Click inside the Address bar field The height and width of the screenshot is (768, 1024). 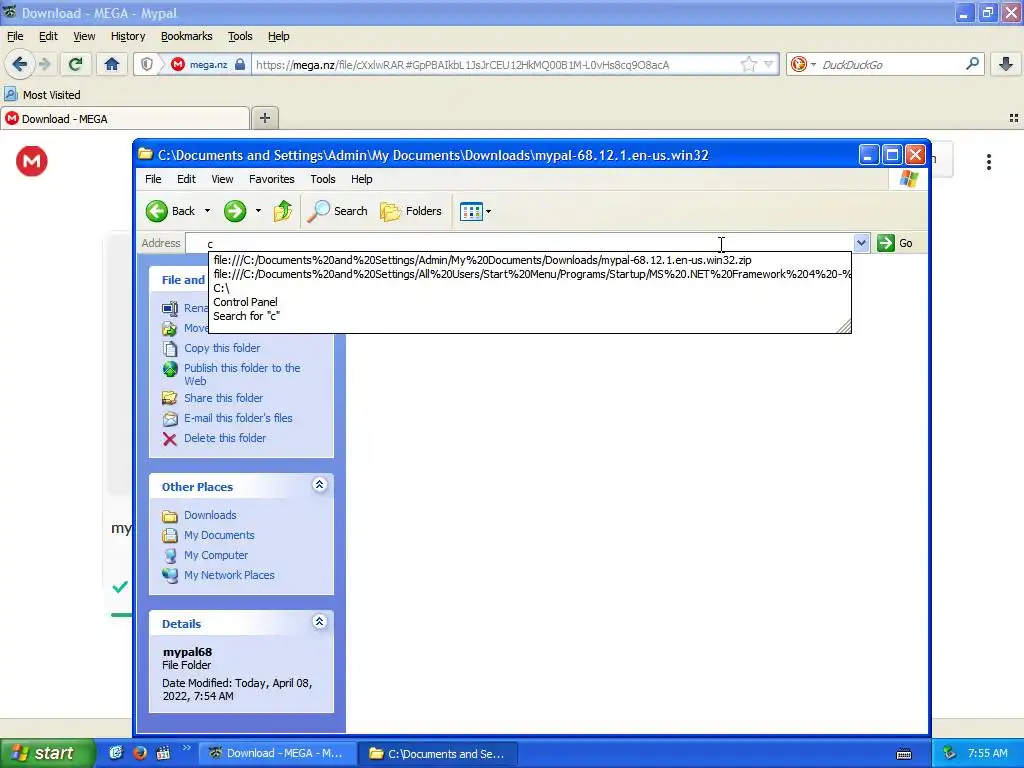(519, 244)
